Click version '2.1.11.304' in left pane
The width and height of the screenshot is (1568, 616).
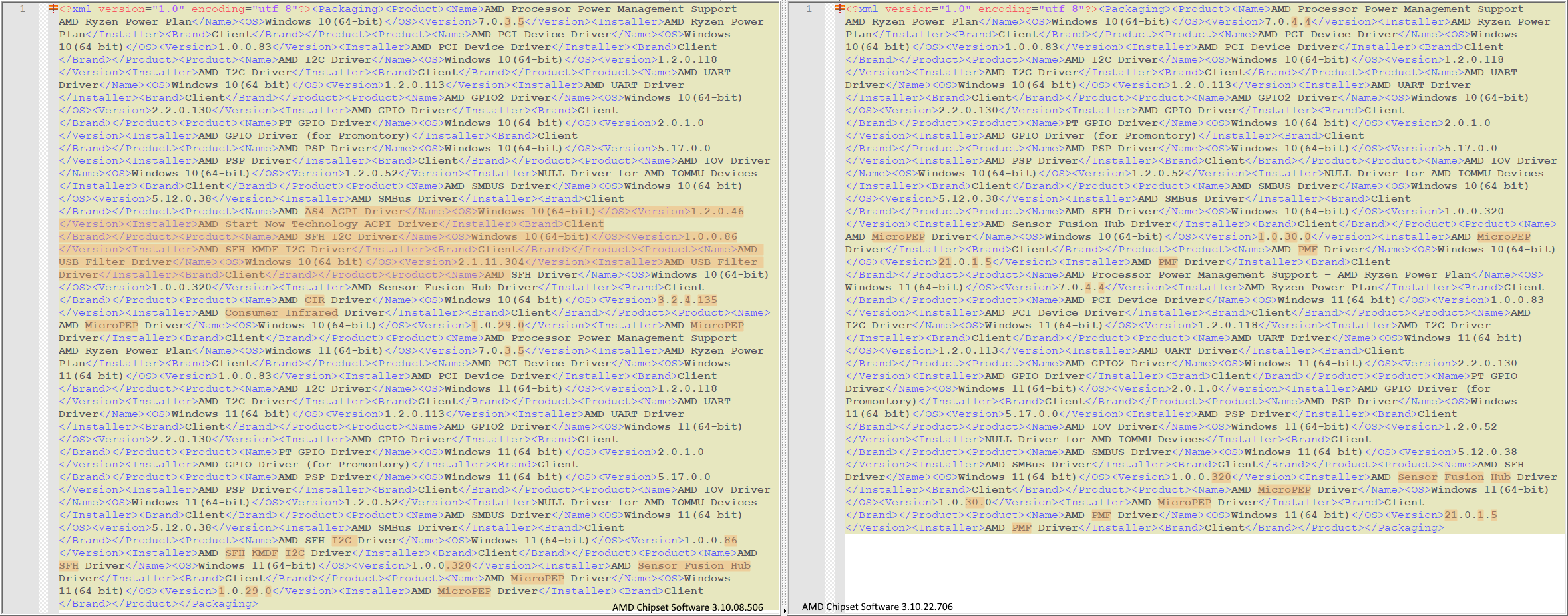point(491,262)
